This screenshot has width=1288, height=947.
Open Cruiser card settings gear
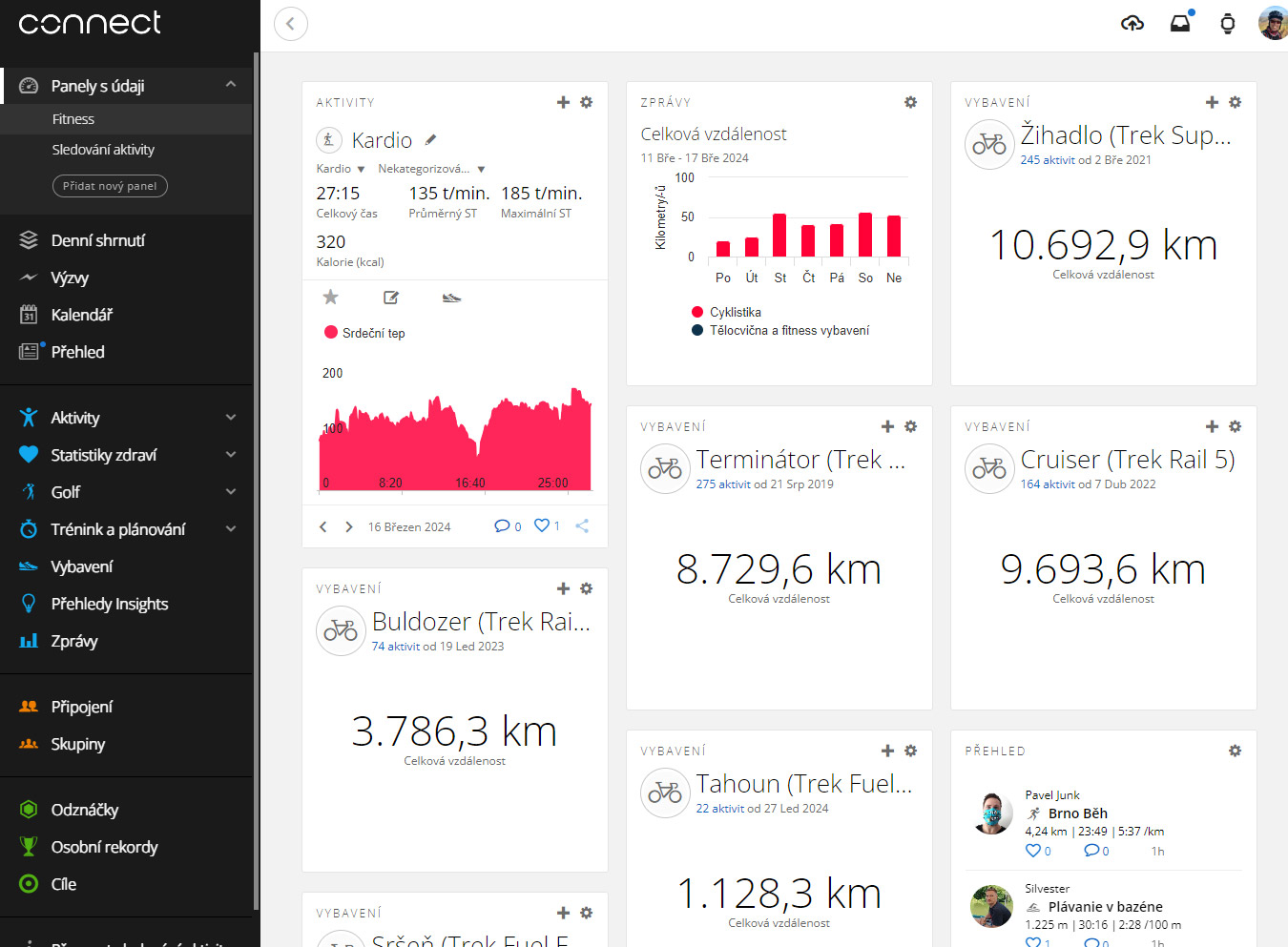1236,426
